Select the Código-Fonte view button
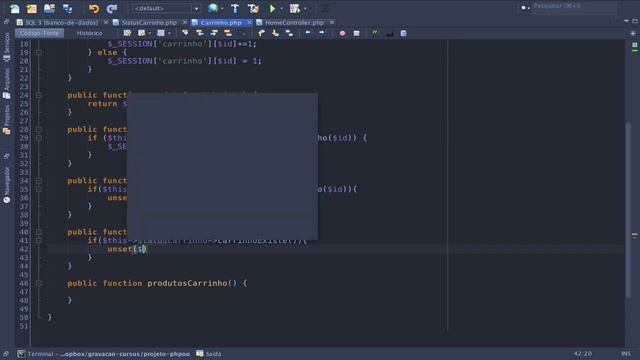The image size is (640, 360). click(39, 33)
